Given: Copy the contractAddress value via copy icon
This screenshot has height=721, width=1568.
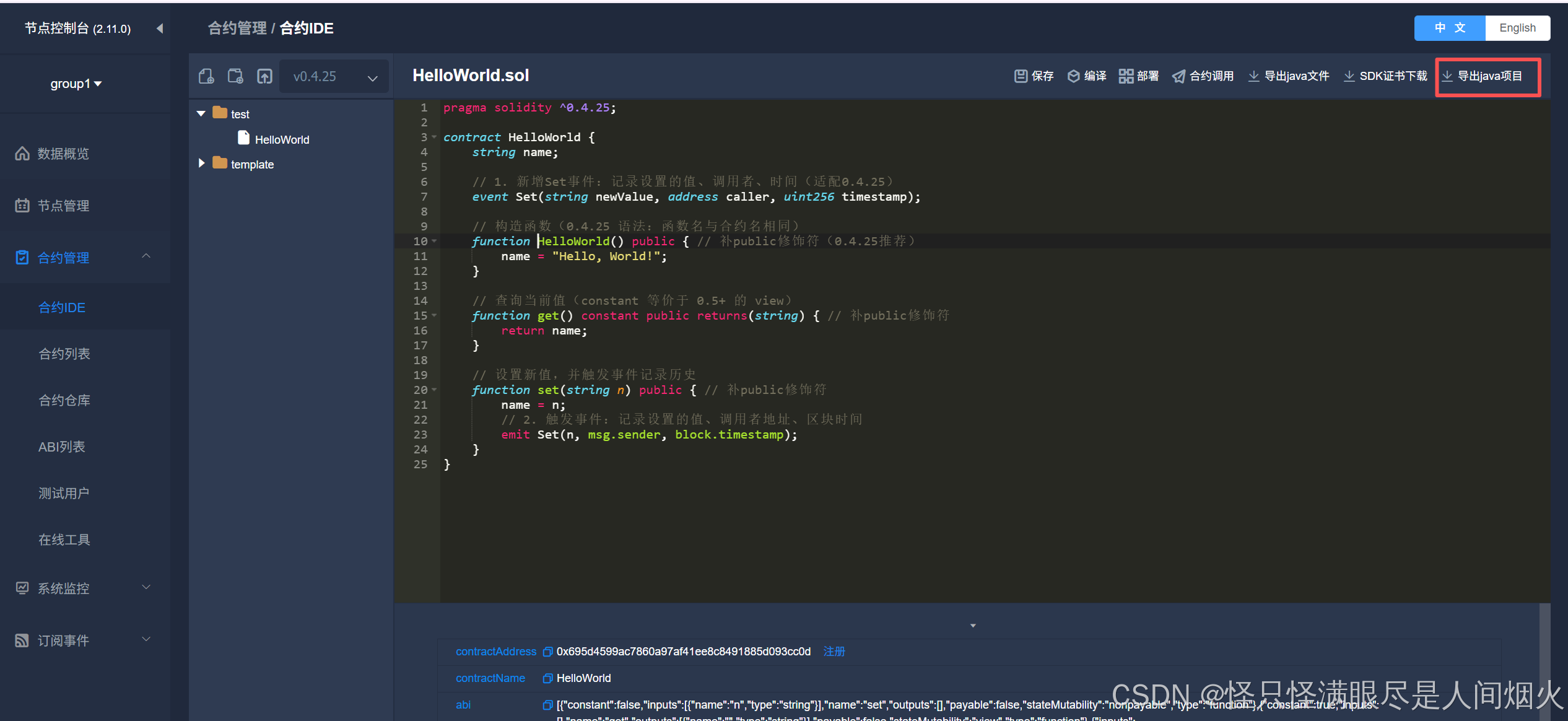Looking at the screenshot, I should pyautogui.click(x=547, y=652).
